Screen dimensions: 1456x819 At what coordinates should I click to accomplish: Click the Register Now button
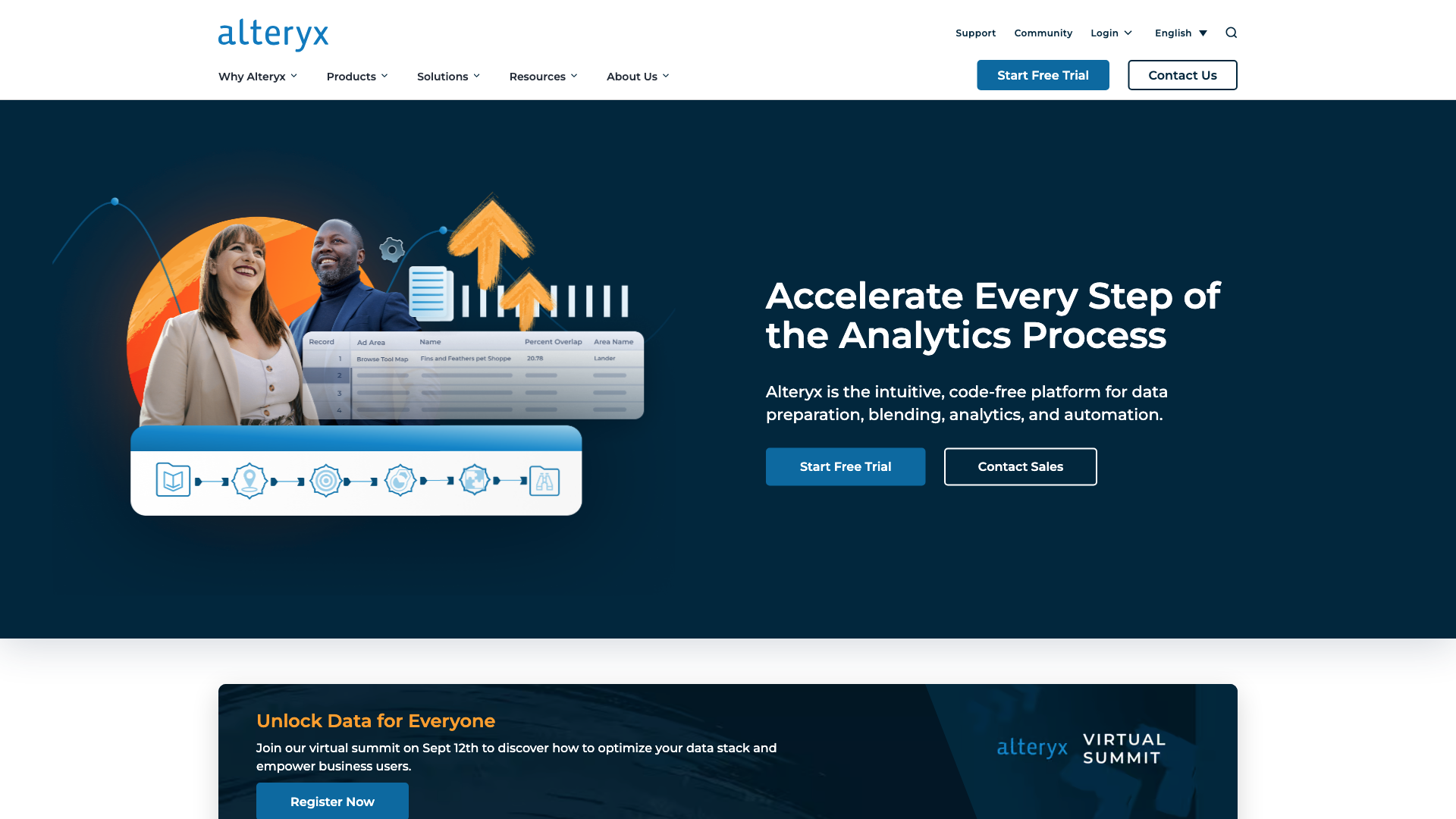coord(332,802)
